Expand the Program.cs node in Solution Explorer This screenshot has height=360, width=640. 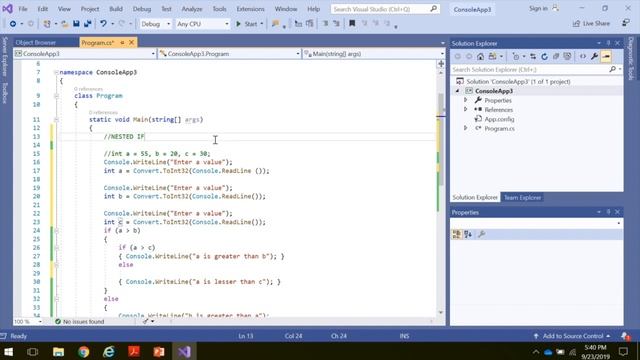[465, 128]
